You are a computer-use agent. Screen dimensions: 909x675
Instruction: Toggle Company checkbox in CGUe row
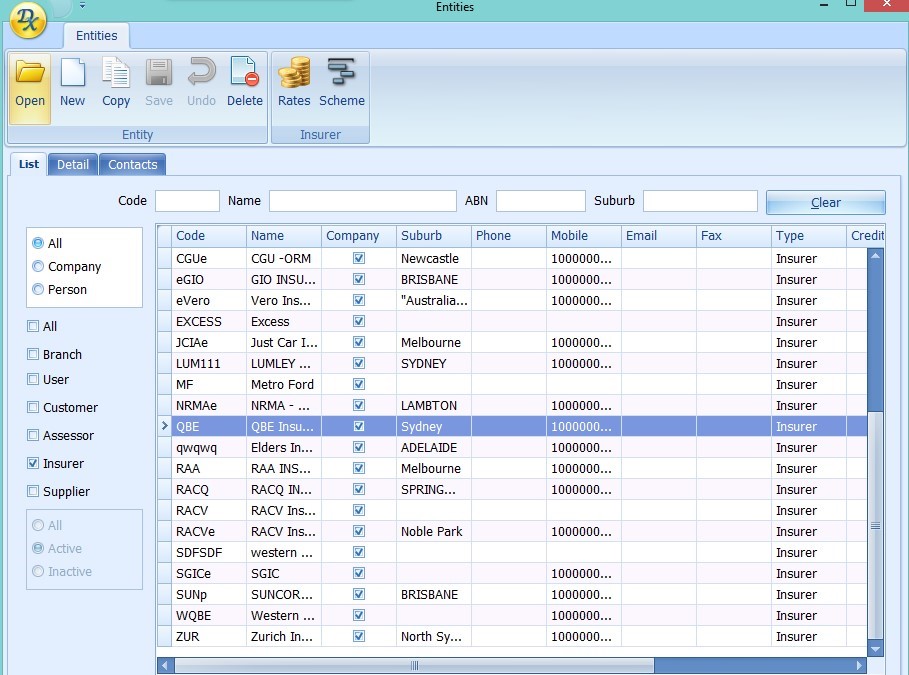coord(359,258)
